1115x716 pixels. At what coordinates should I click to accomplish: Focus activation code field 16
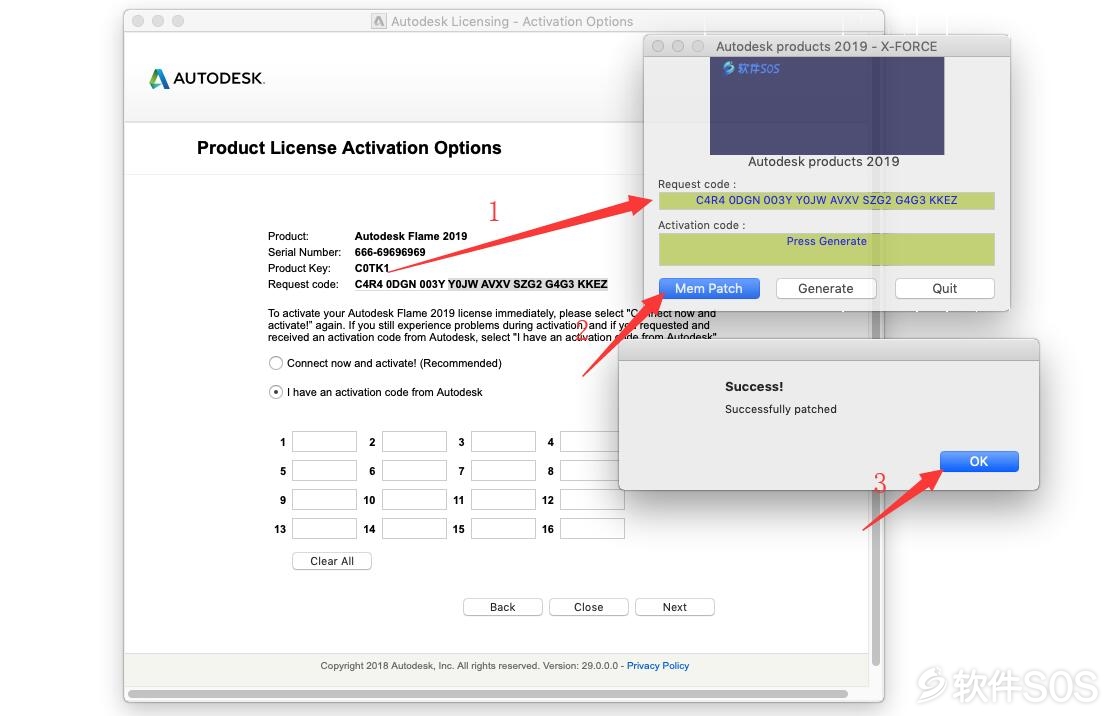click(x=592, y=528)
